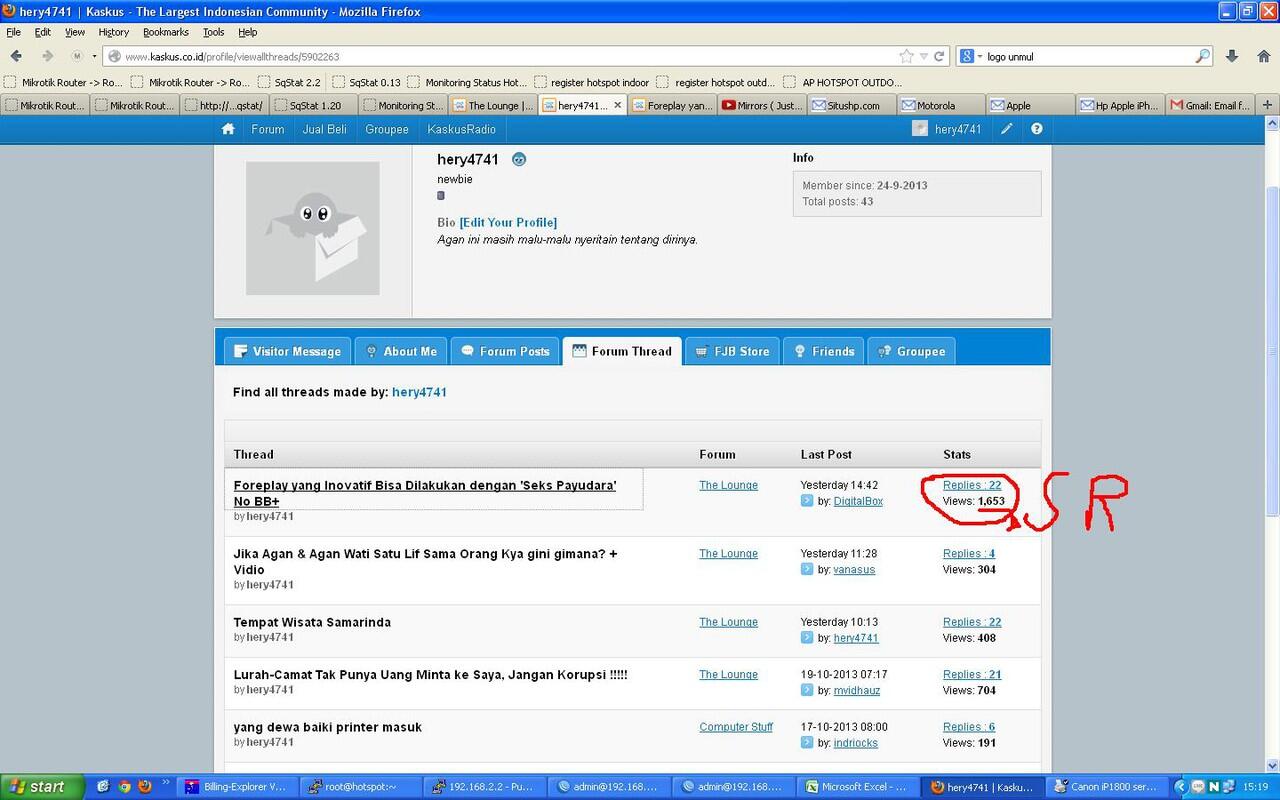Open the Help menu

pyautogui.click(x=248, y=32)
